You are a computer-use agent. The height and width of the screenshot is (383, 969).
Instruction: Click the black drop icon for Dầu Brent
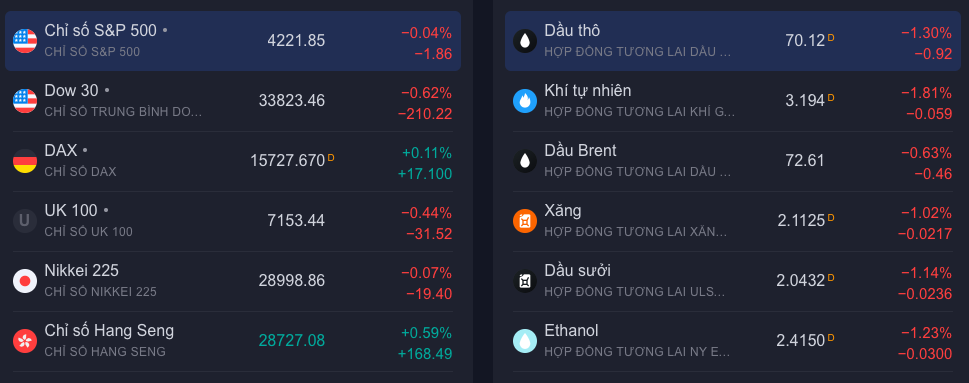point(525,161)
